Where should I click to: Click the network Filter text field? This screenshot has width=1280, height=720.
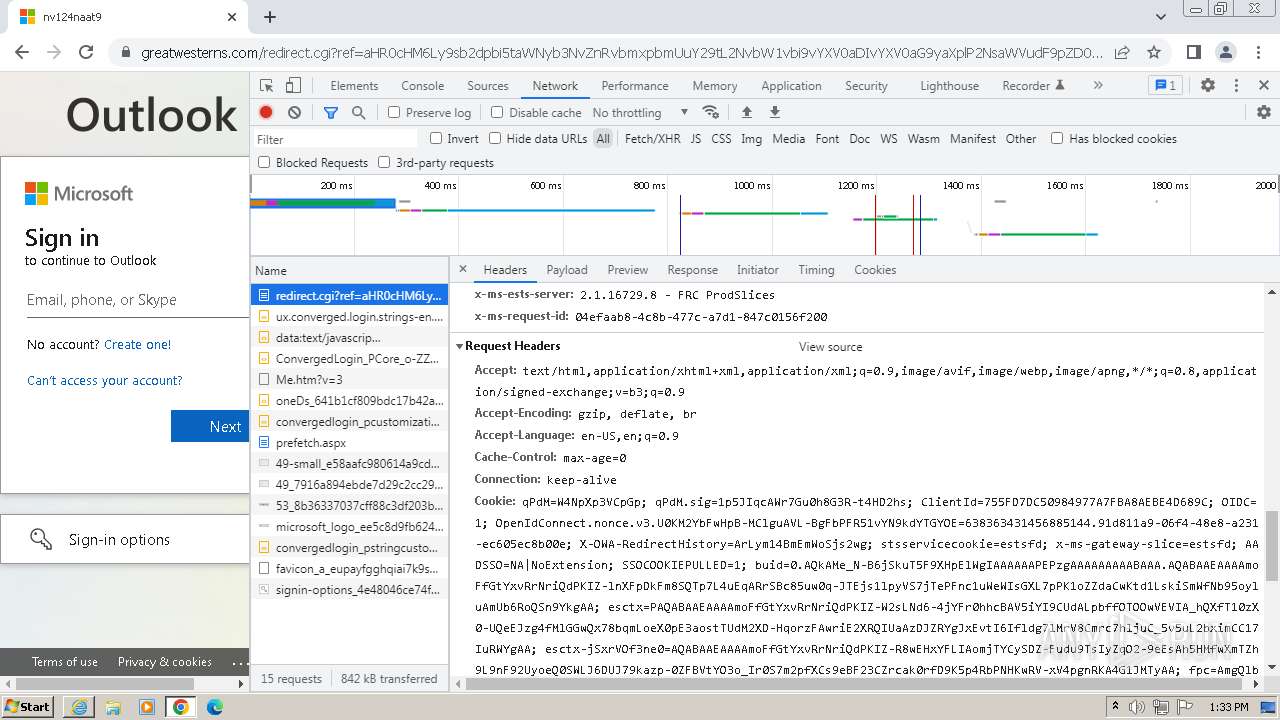(335, 139)
